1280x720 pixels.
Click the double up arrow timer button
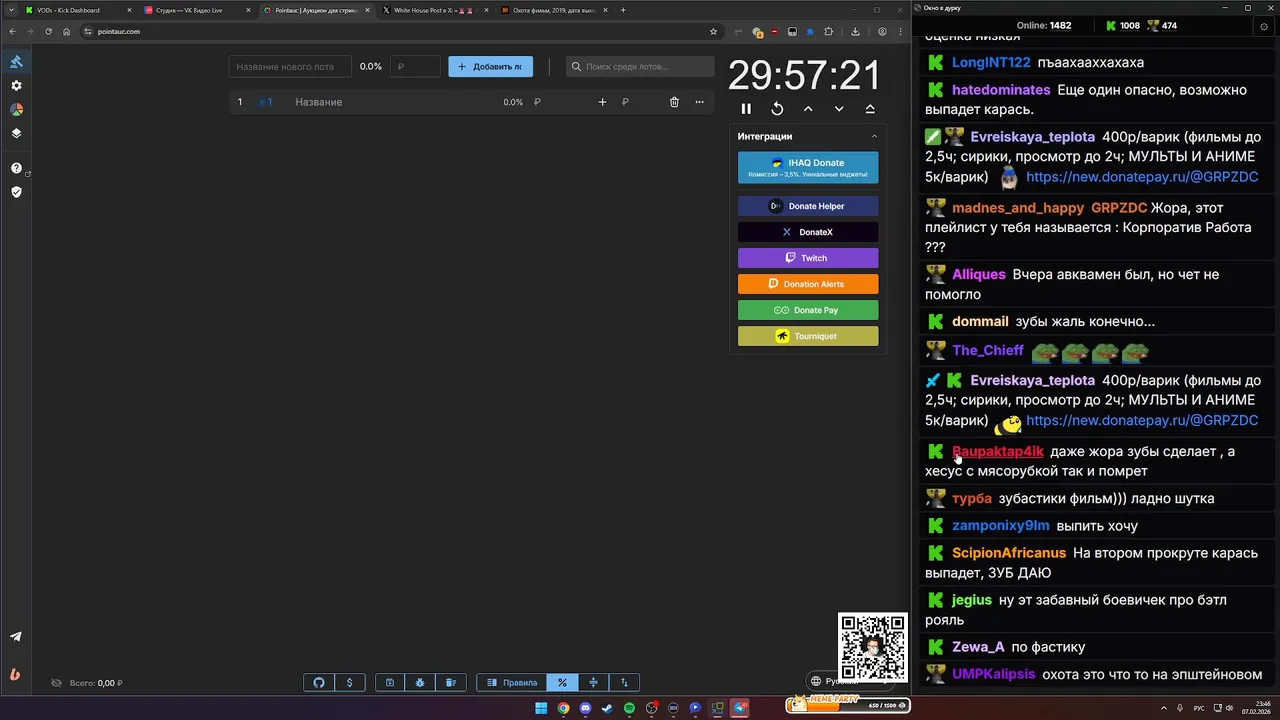click(x=870, y=109)
